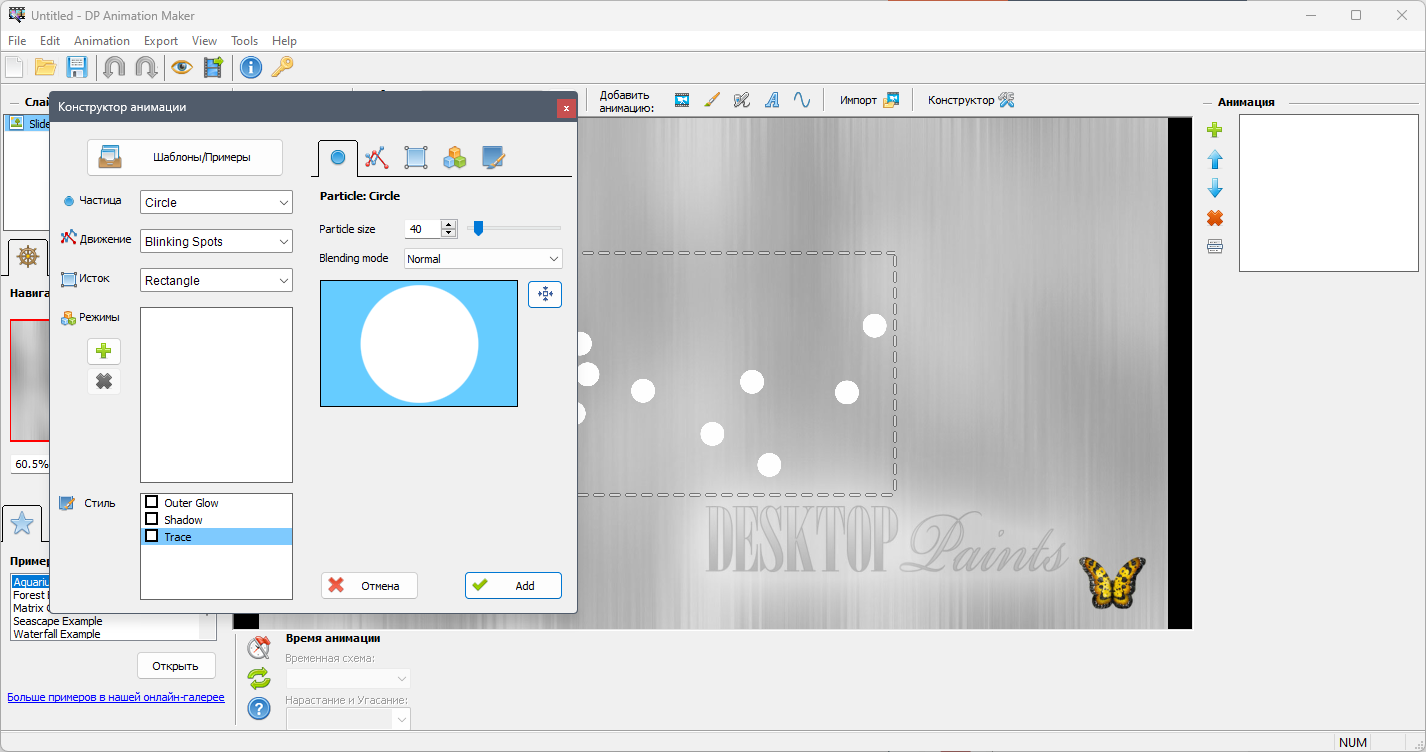Click the orange X delete animation icon

point(1215,218)
